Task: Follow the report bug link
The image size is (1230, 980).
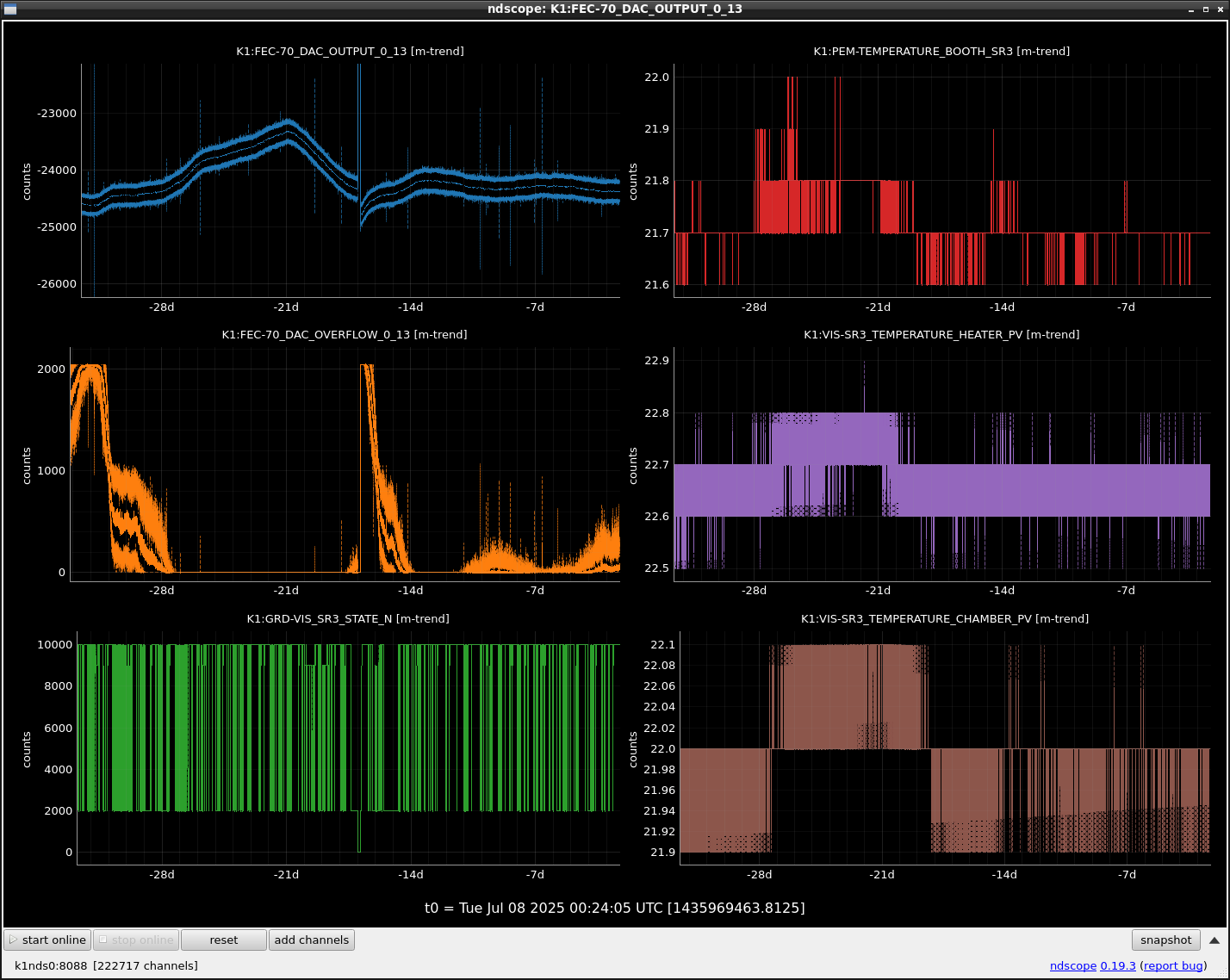Action: point(1173,965)
